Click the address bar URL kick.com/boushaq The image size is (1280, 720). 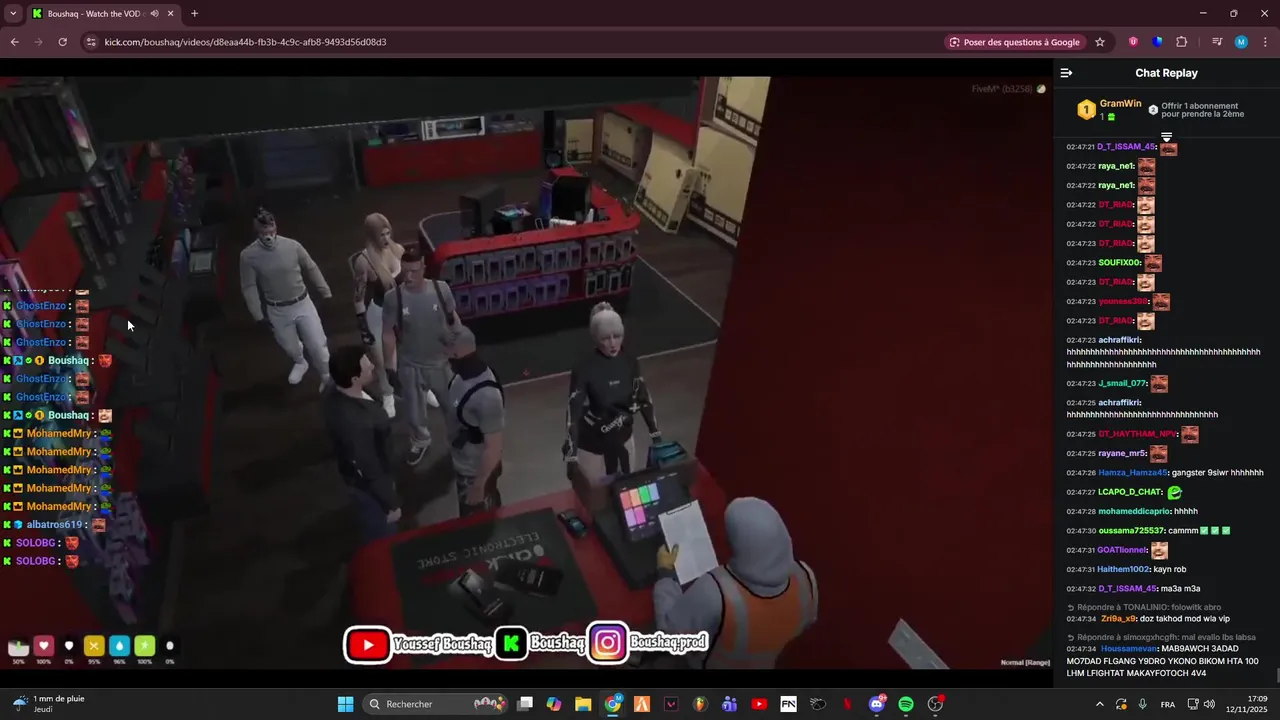(245, 42)
